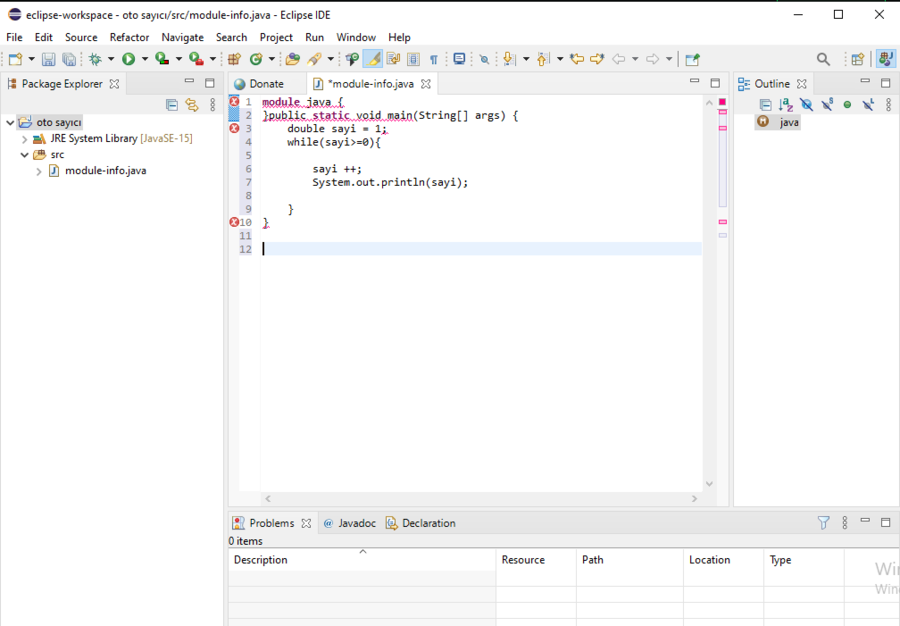The image size is (900, 626).
Task: Toggle Block Selection mode
Action: pyautogui.click(x=413, y=59)
